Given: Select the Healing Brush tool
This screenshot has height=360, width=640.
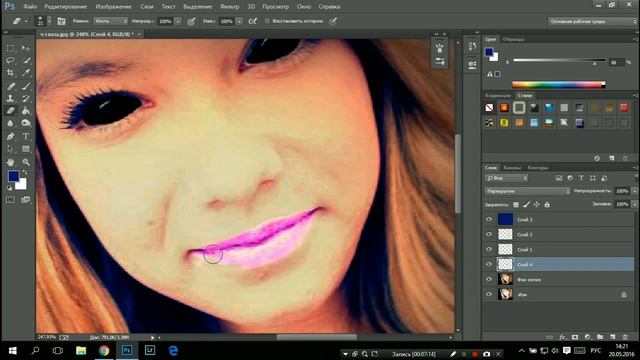Looking at the screenshot, I should (11, 86).
